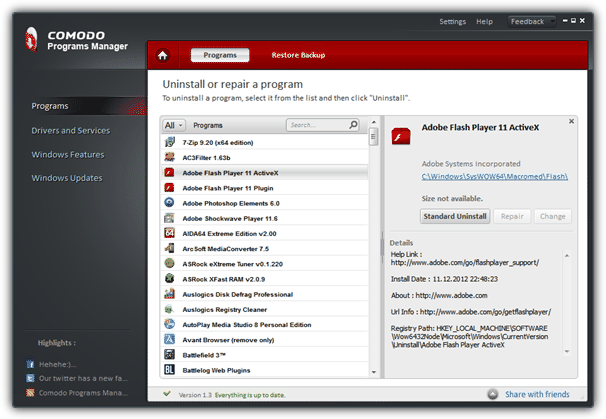Image resolution: width=606 pixels, height=419 pixels.
Task: Open Windows Features section
Action: click(x=68, y=155)
